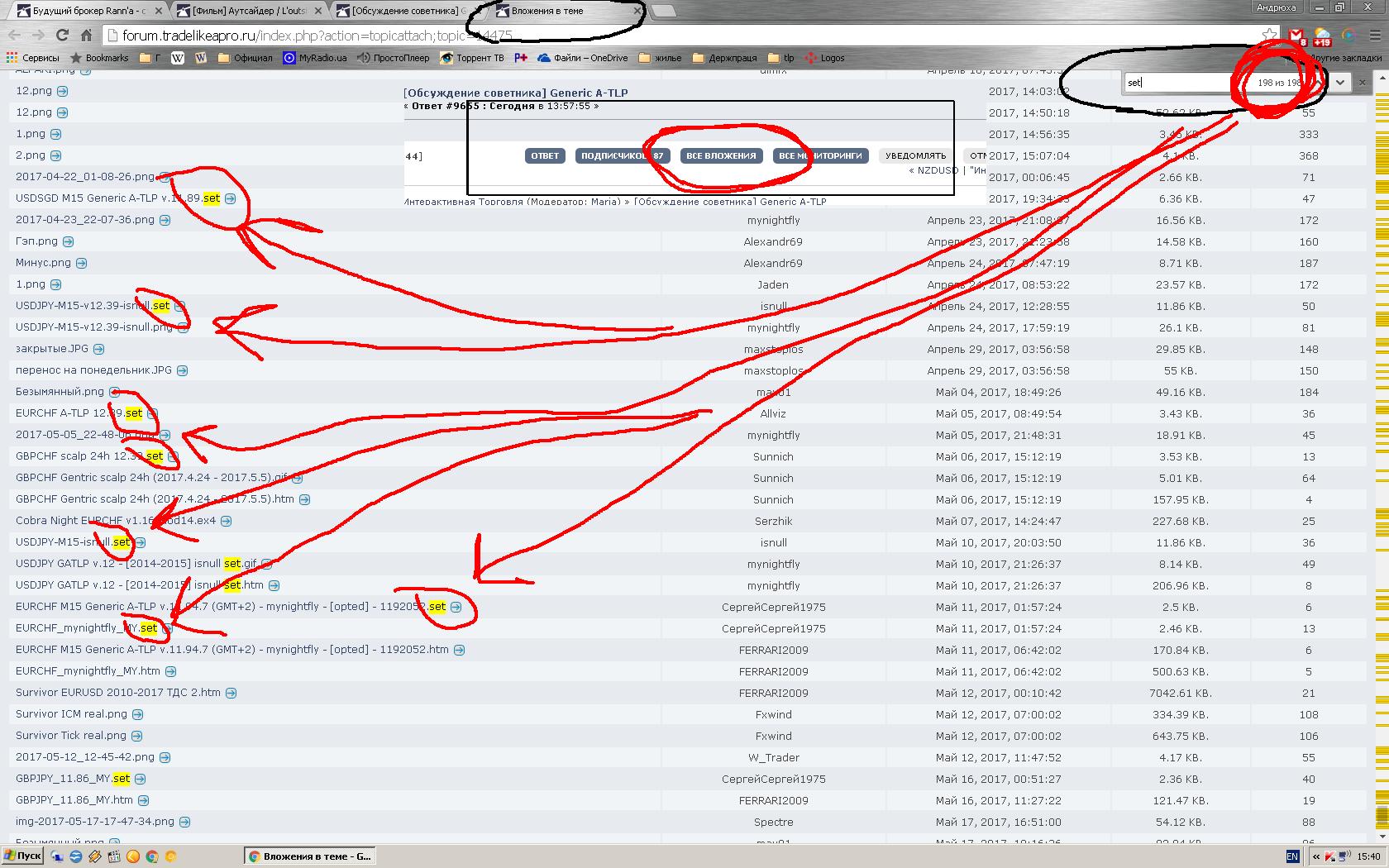This screenshot has width=1389, height=868.
Task: Reload the page with the refresh icon
Action: (62, 36)
